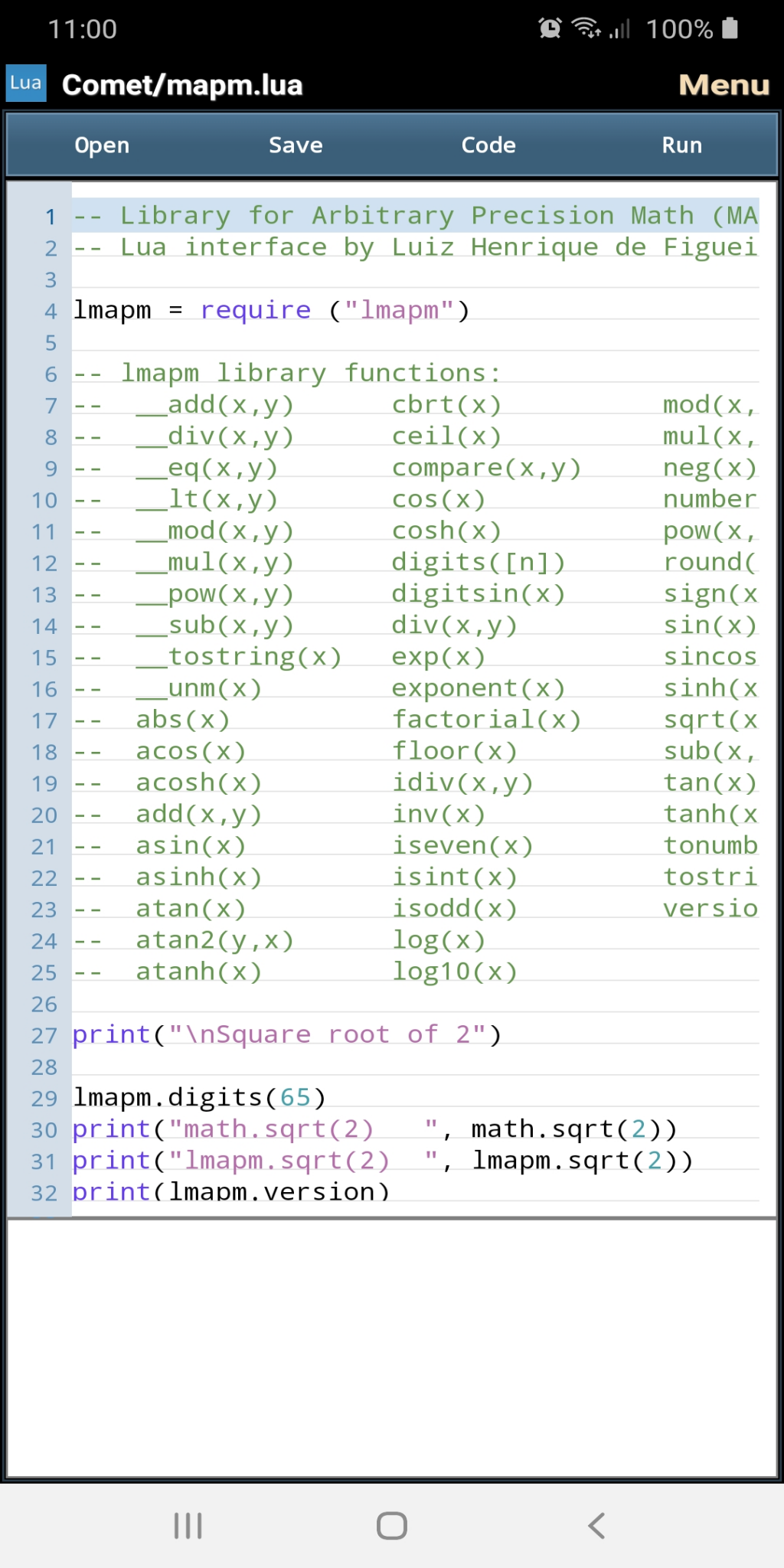Tap the Android back arrow icon

[596, 1525]
